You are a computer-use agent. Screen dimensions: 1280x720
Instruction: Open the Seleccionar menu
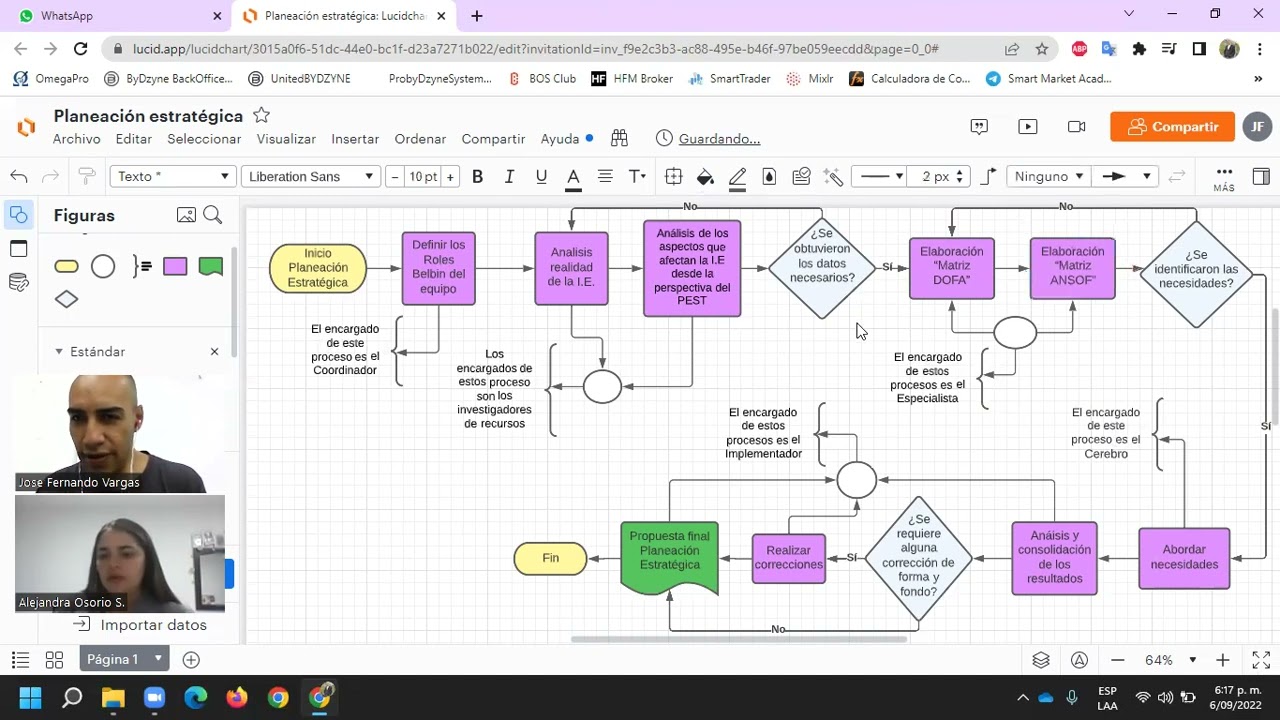pyautogui.click(x=204, y=139)
